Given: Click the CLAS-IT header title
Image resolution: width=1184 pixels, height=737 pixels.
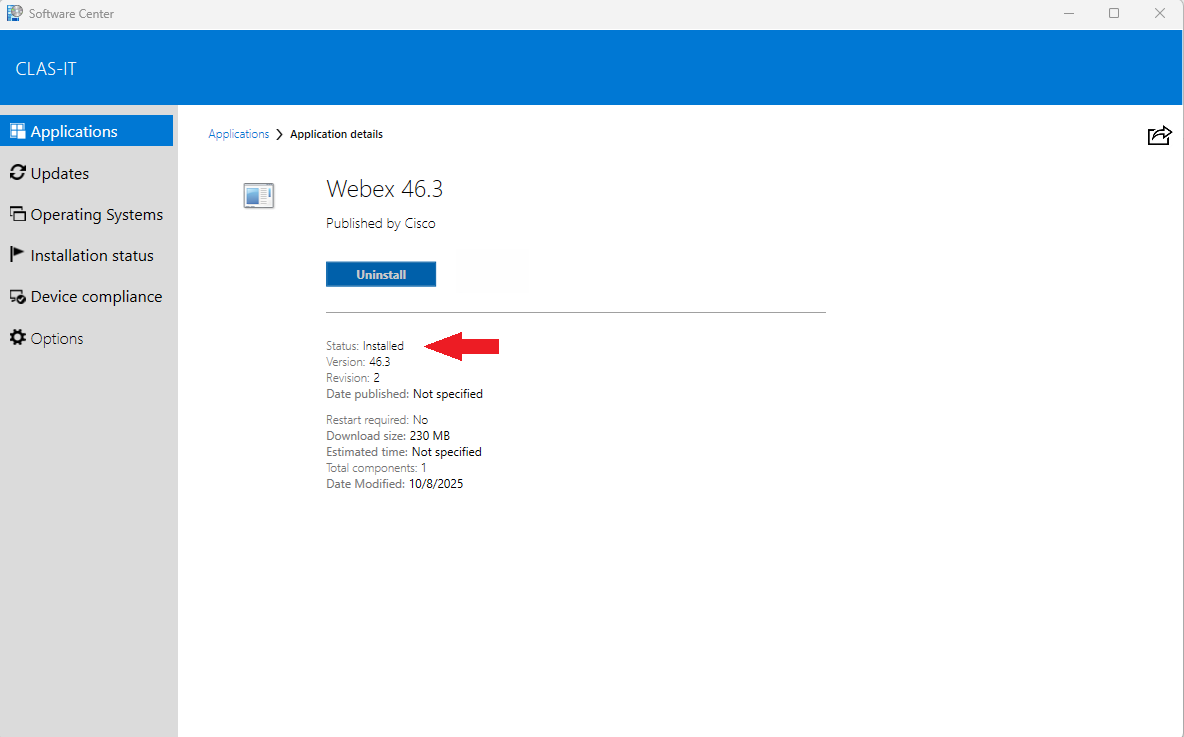Looking at the screenshot, I should [x=46, y=69].
